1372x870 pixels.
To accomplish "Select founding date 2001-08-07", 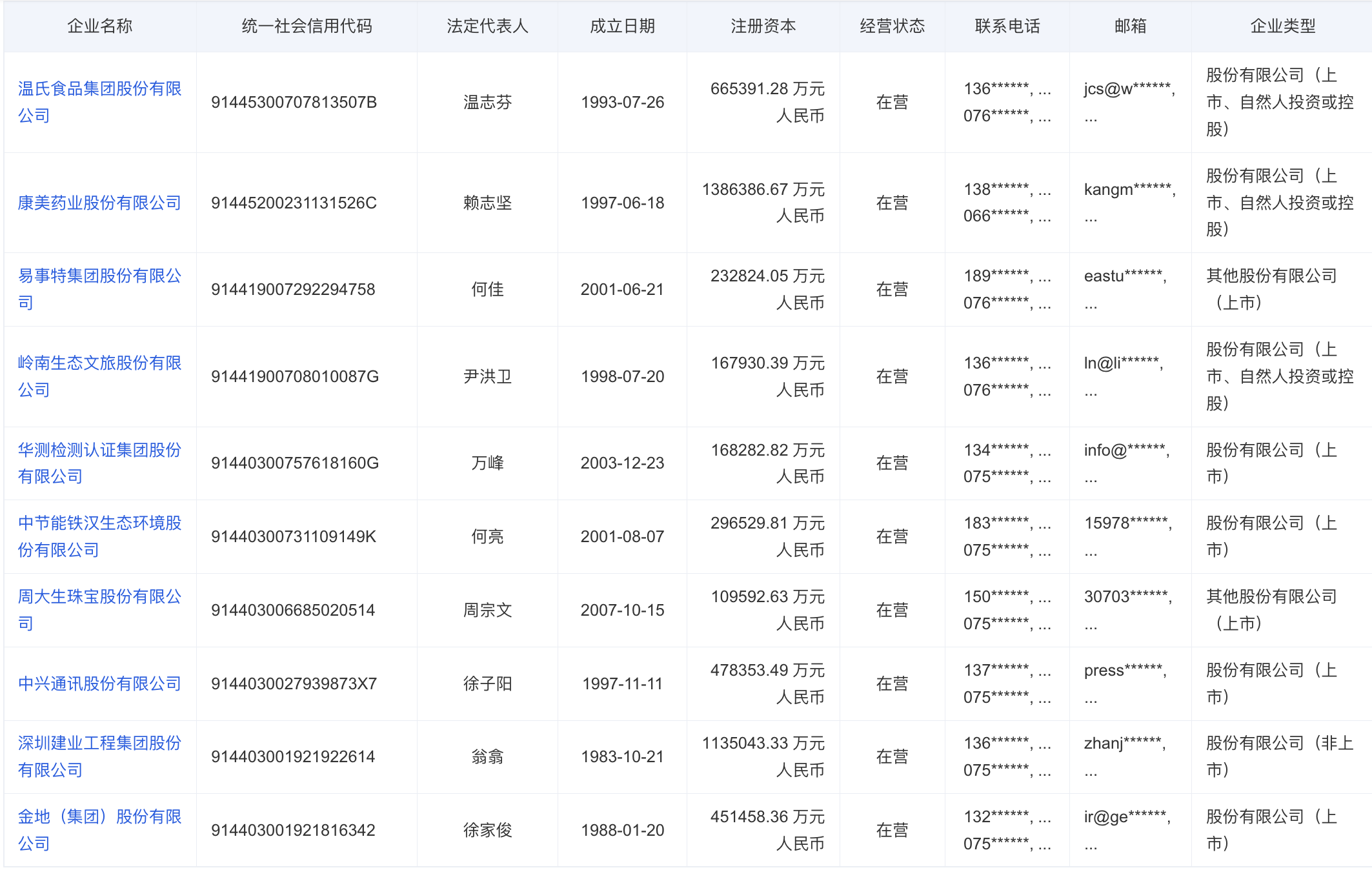I will click(622, 536).
